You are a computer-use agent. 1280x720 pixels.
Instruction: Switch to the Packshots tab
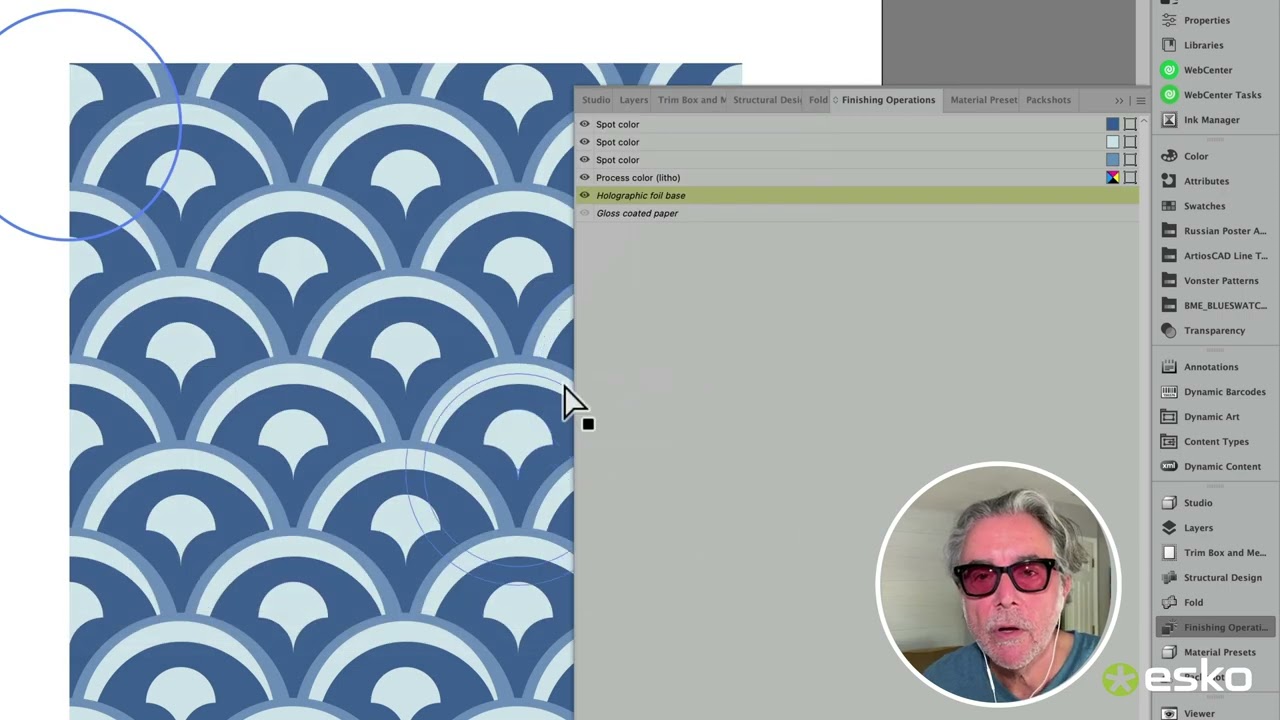(x=1048, y=100)
